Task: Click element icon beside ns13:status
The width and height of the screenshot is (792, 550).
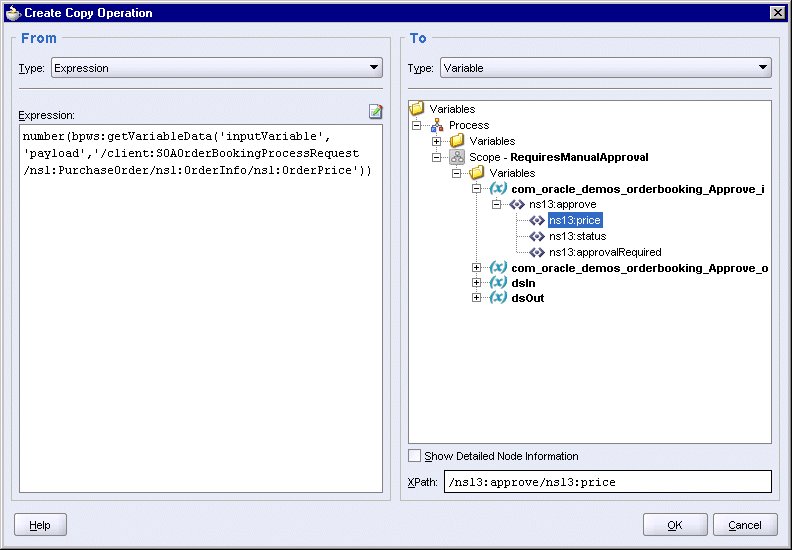Action: [x=536, y=236]
